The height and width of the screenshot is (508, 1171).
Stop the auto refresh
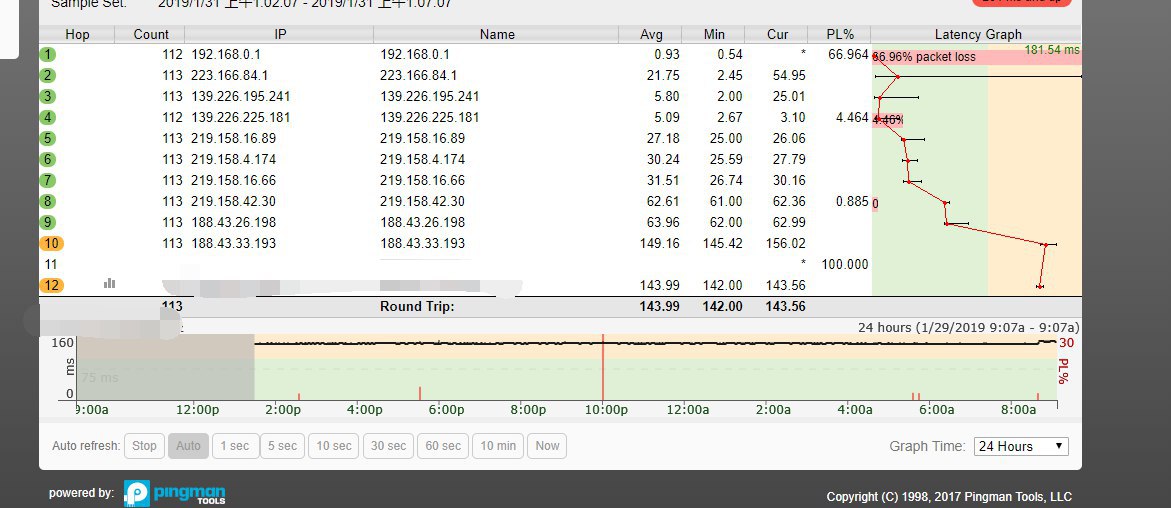145,446
